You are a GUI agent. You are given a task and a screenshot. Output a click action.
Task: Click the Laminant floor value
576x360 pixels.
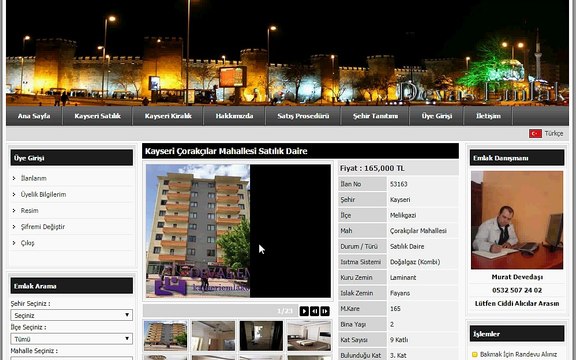403,277
